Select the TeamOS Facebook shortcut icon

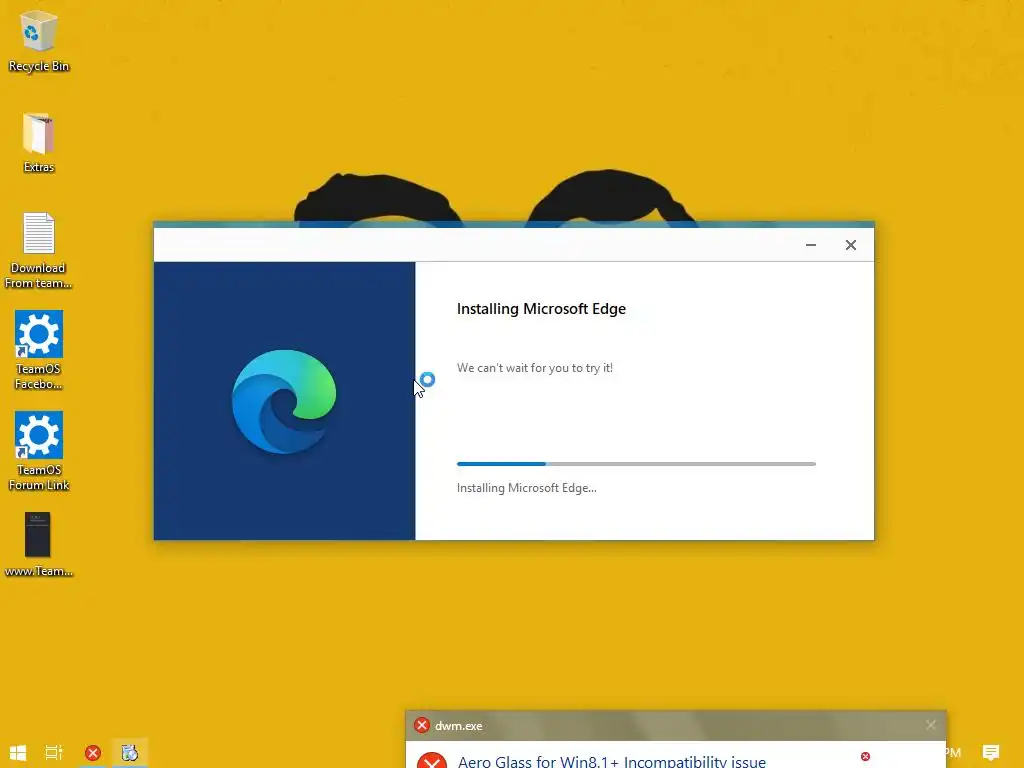point(39,350)
